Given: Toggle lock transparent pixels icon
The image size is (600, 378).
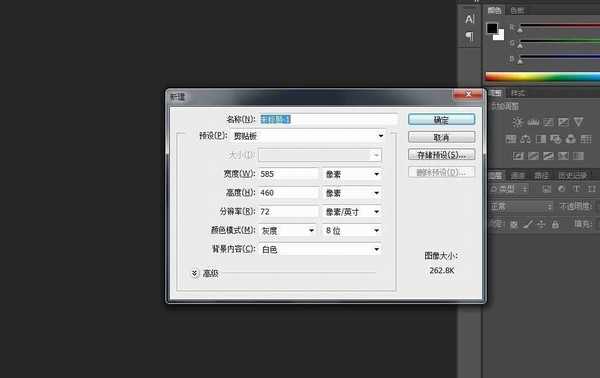Looking at the screenshot, I should point(514,225).
